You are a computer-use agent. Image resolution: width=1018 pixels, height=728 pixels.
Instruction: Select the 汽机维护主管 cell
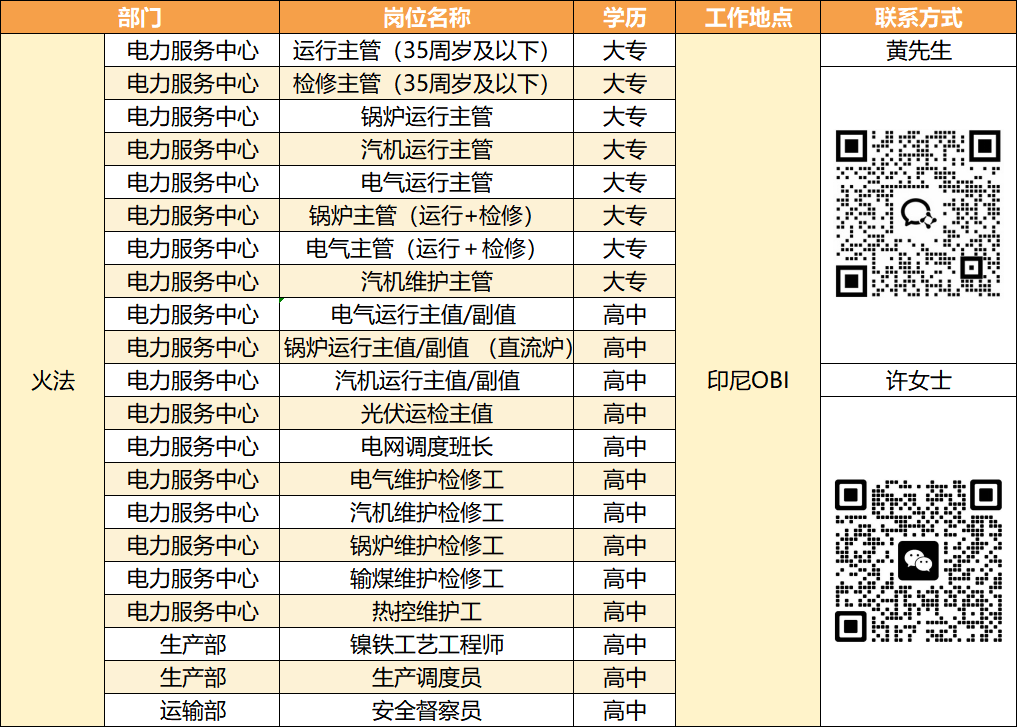pyautogui.click(x=427, y=281)
